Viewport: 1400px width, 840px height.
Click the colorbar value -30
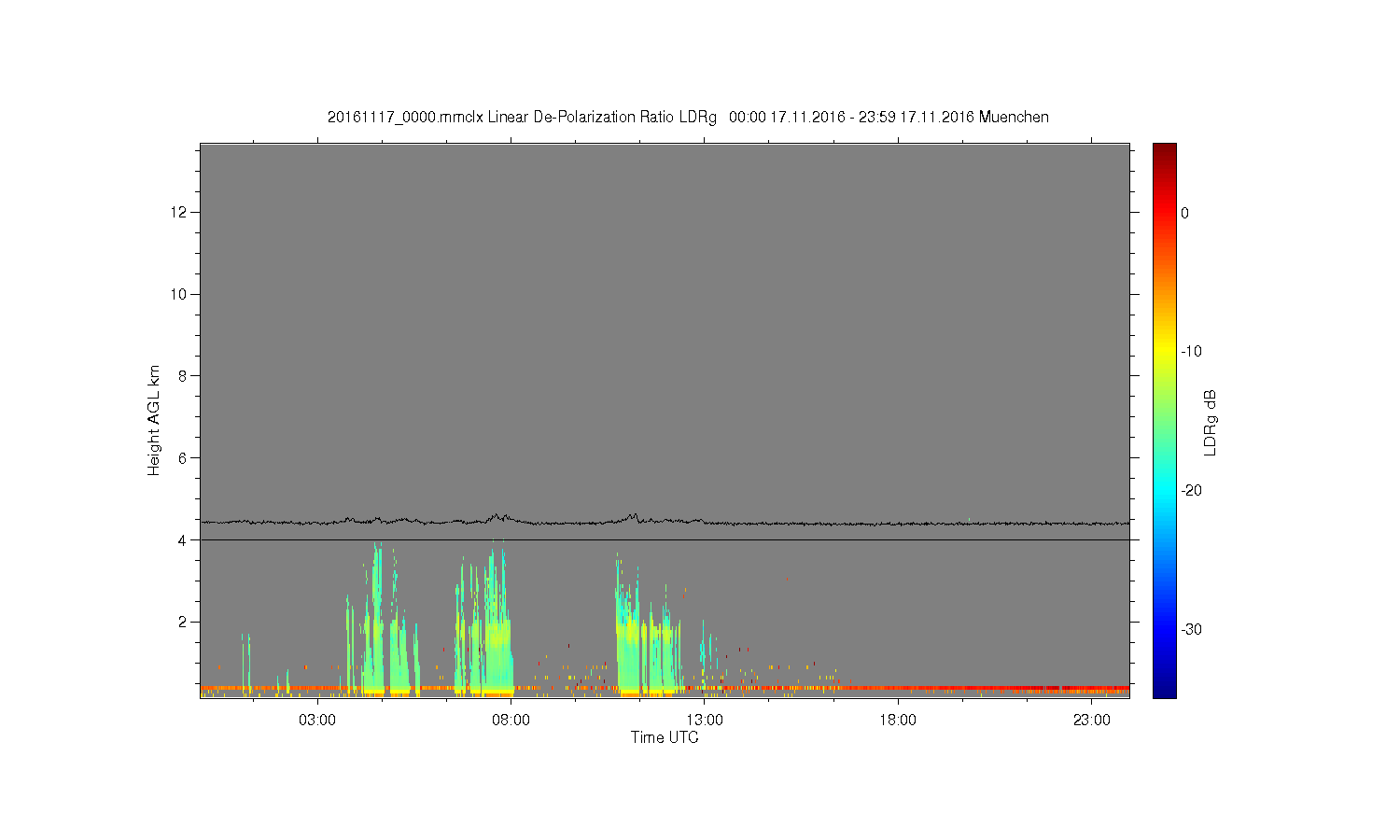pyautogui.click(x=1191, y=630)
